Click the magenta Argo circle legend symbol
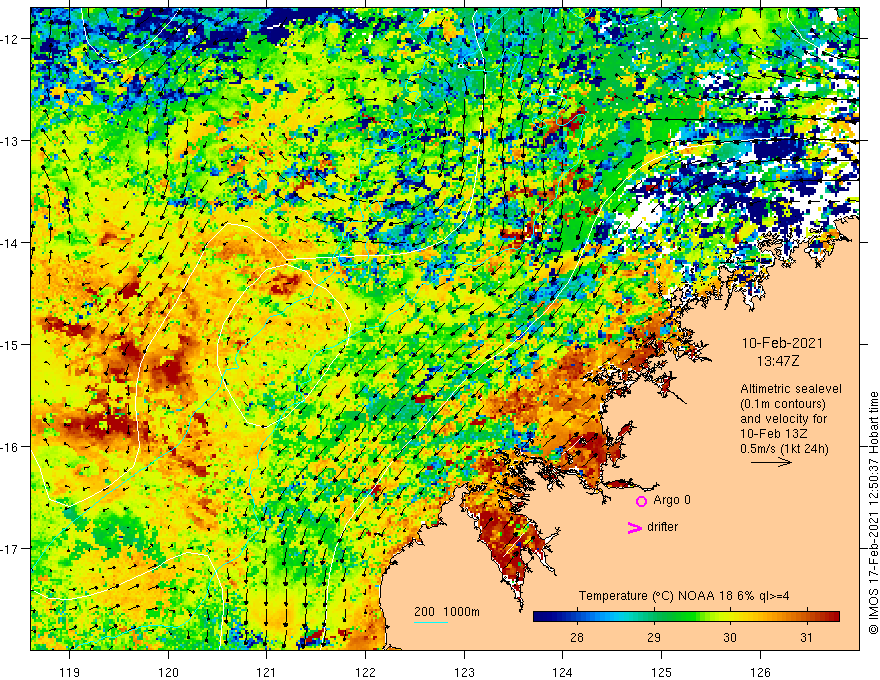 [641, 501]
